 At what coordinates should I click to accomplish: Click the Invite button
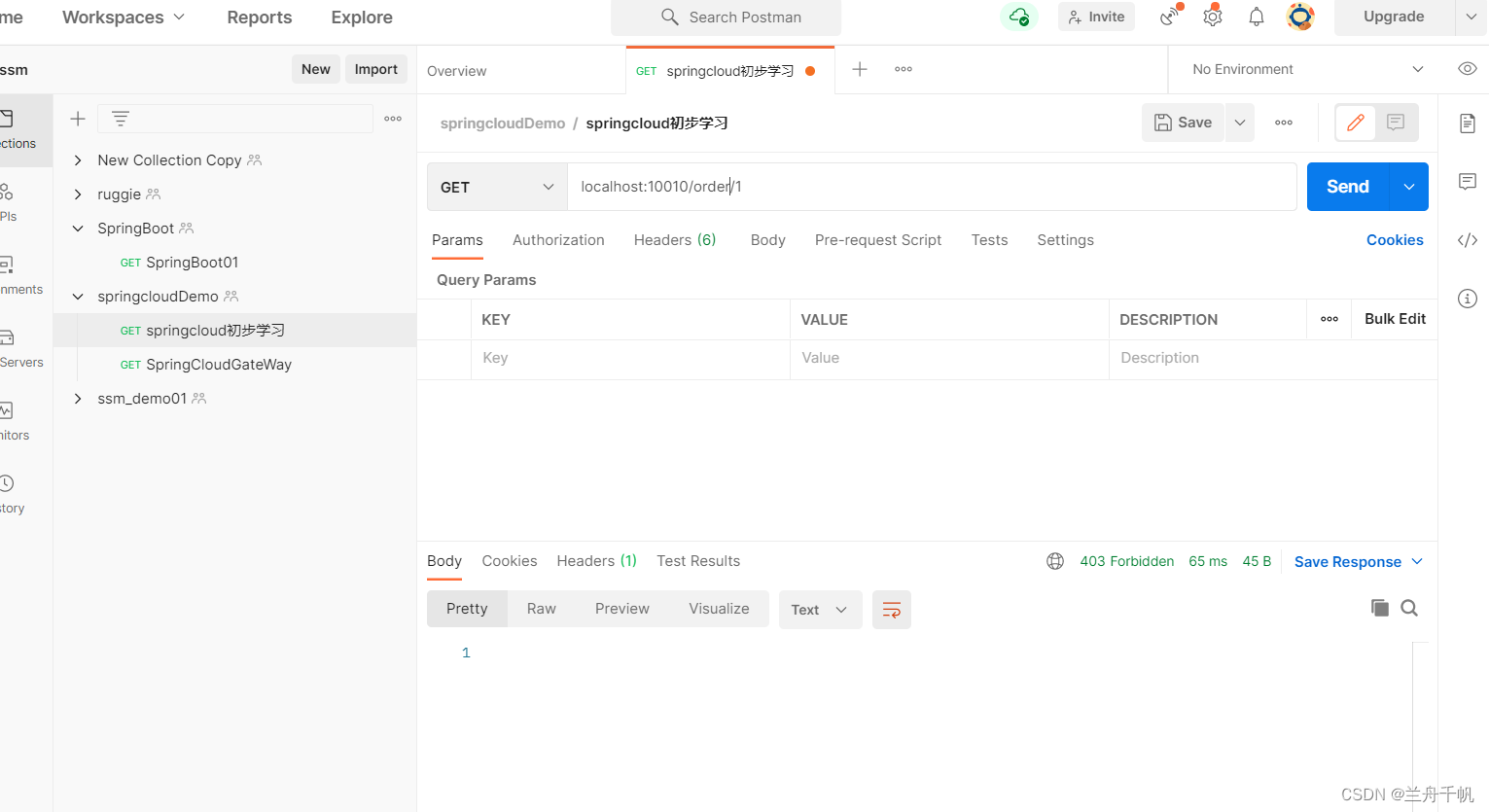click(x=1096, y=17)
